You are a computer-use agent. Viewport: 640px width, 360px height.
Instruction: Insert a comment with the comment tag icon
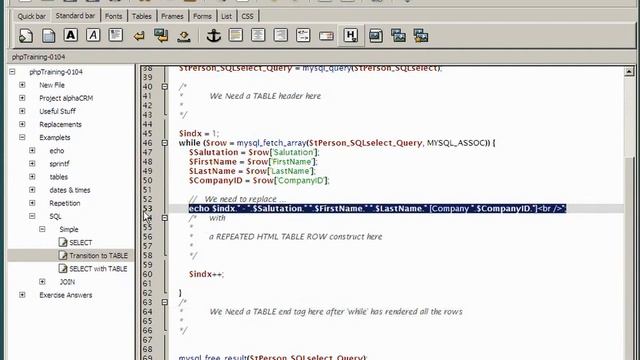pyautogui.click(x=303, y=35)
